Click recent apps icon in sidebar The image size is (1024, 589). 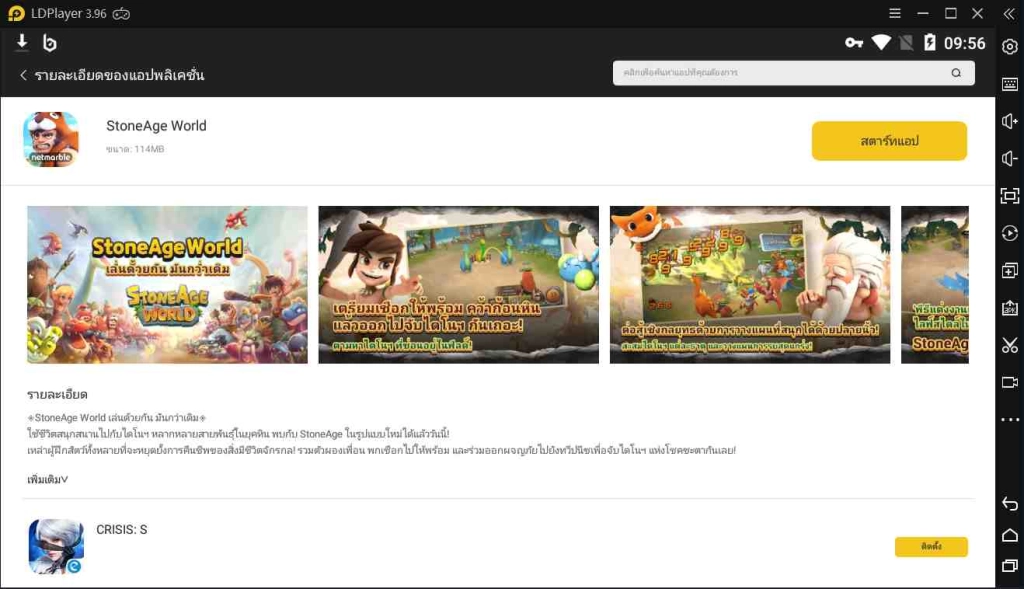click(1010, 565)
